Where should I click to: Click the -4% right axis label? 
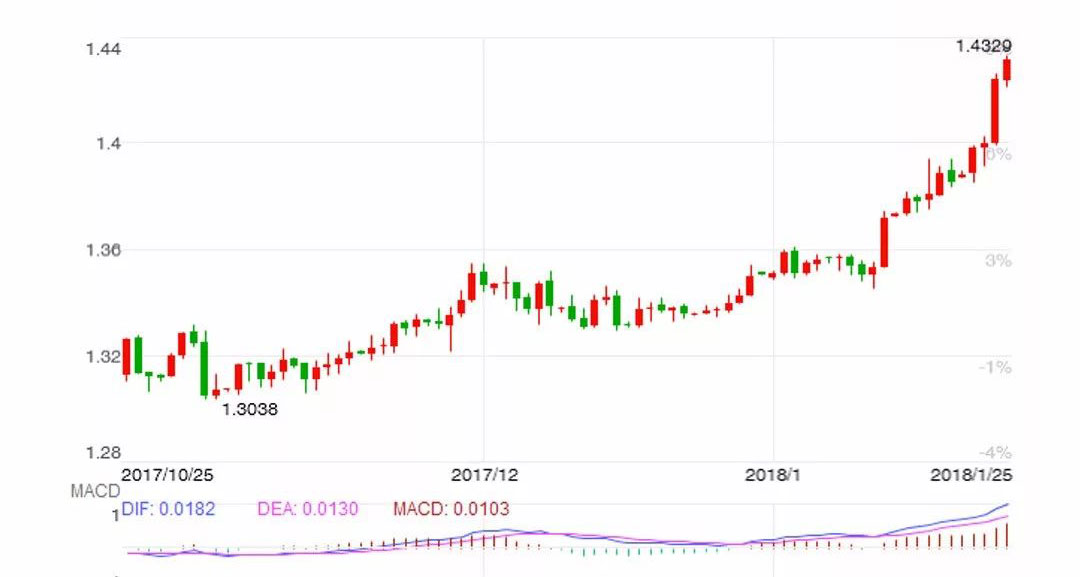click(x=996, y=452)
